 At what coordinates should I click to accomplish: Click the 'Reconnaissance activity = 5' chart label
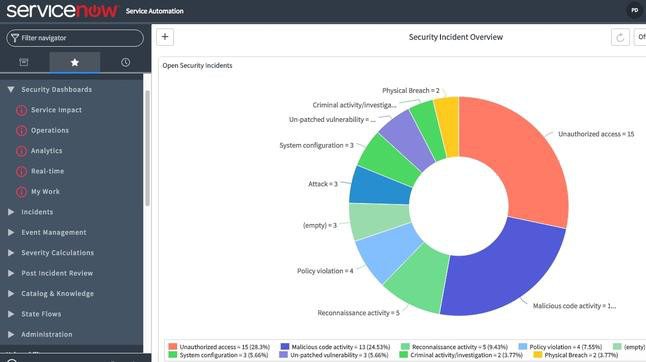point(358,313)
